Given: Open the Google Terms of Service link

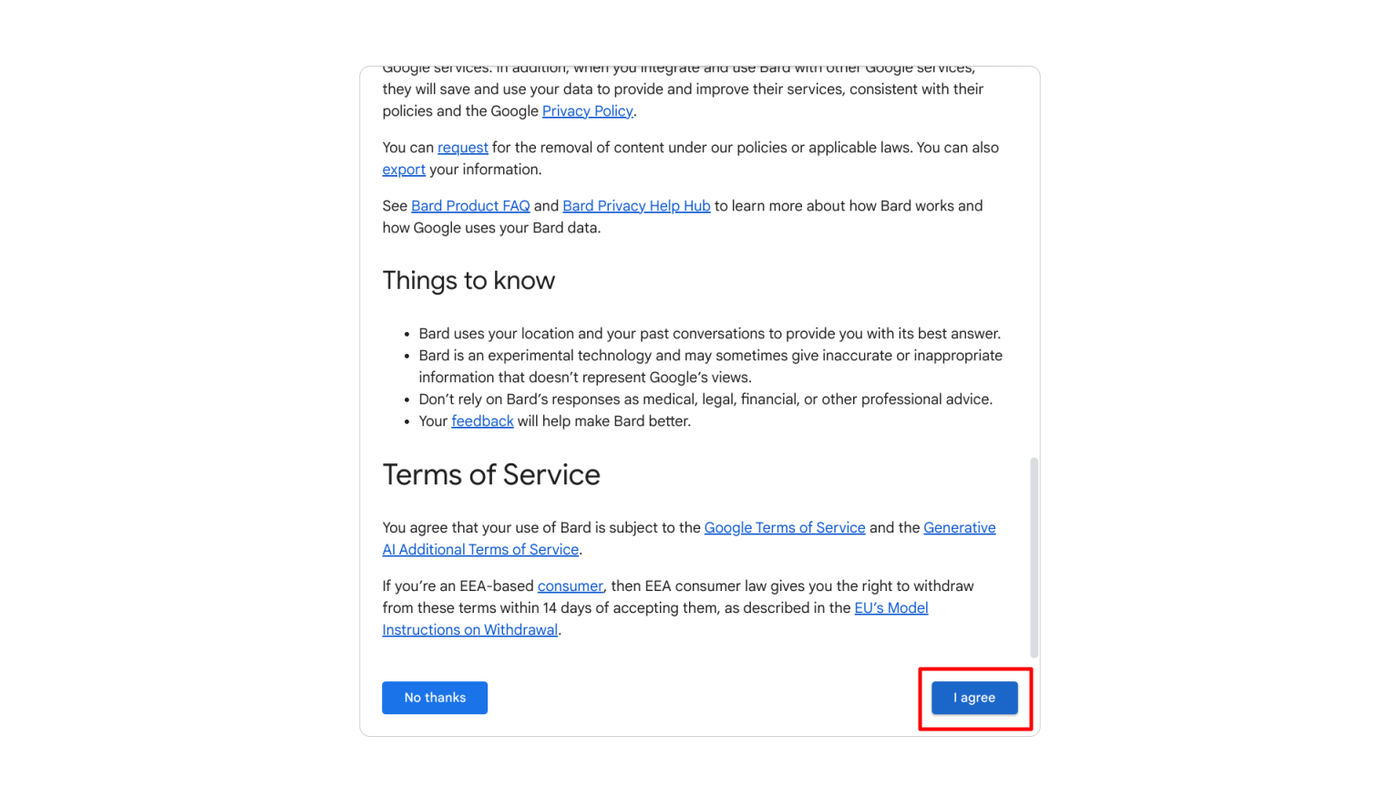Looking at the screenshot, I should pyautogui.click(x=784, y=528).
